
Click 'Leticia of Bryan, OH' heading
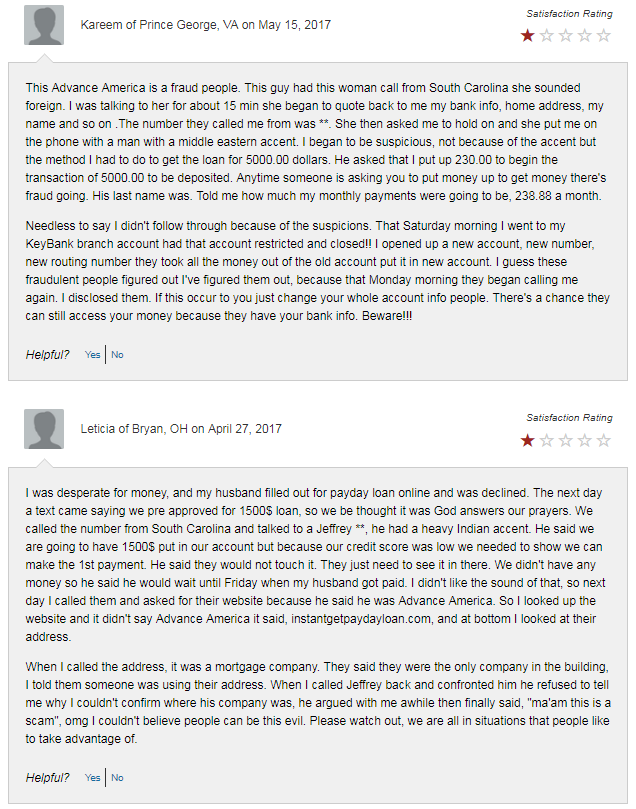(134, 429)
